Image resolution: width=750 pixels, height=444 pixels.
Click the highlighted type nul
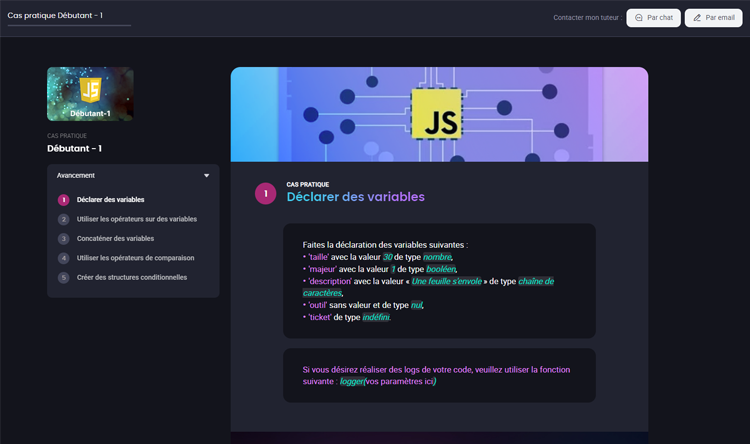[417, 305]
